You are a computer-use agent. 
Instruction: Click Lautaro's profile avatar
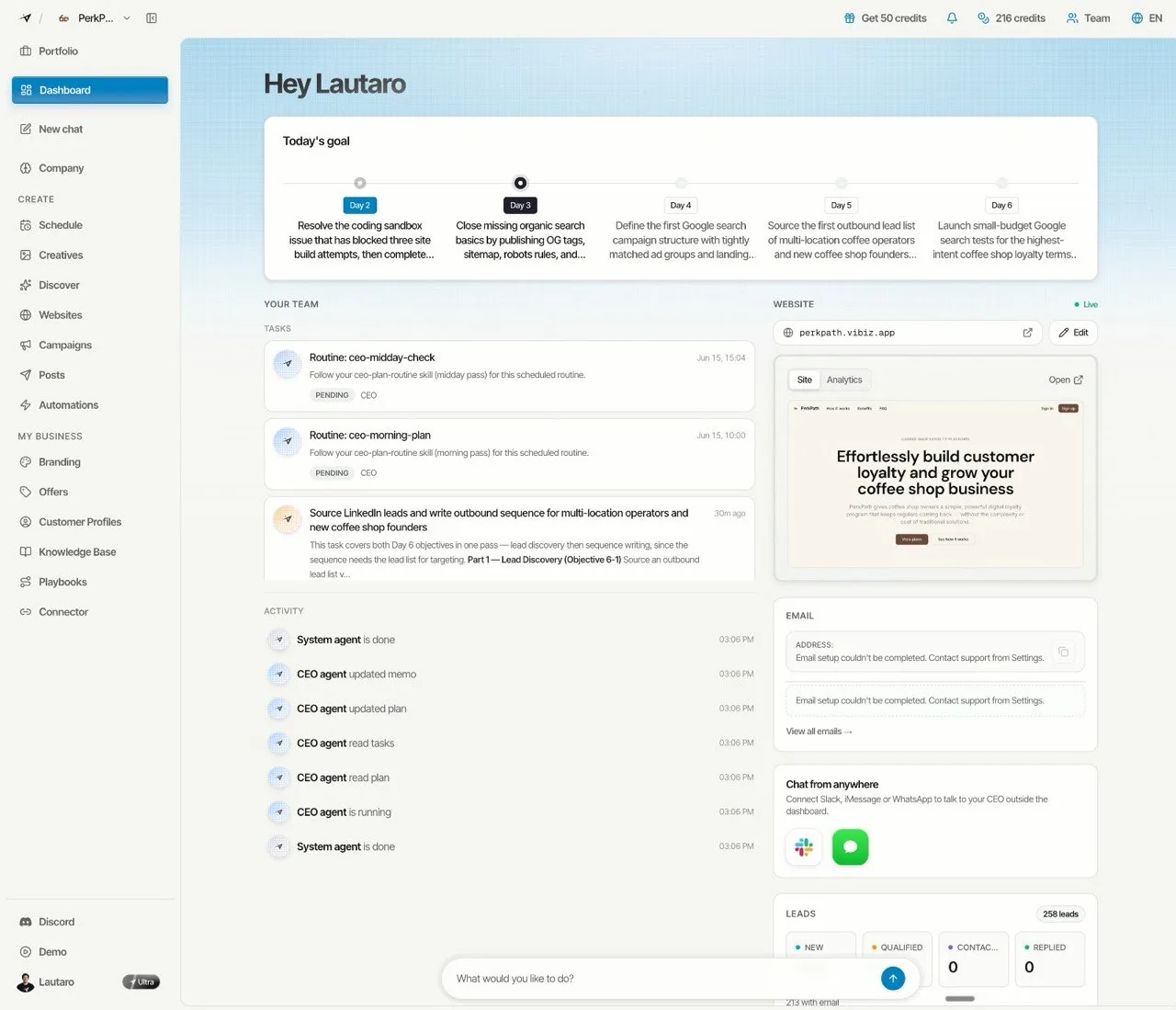pos(26,982)
